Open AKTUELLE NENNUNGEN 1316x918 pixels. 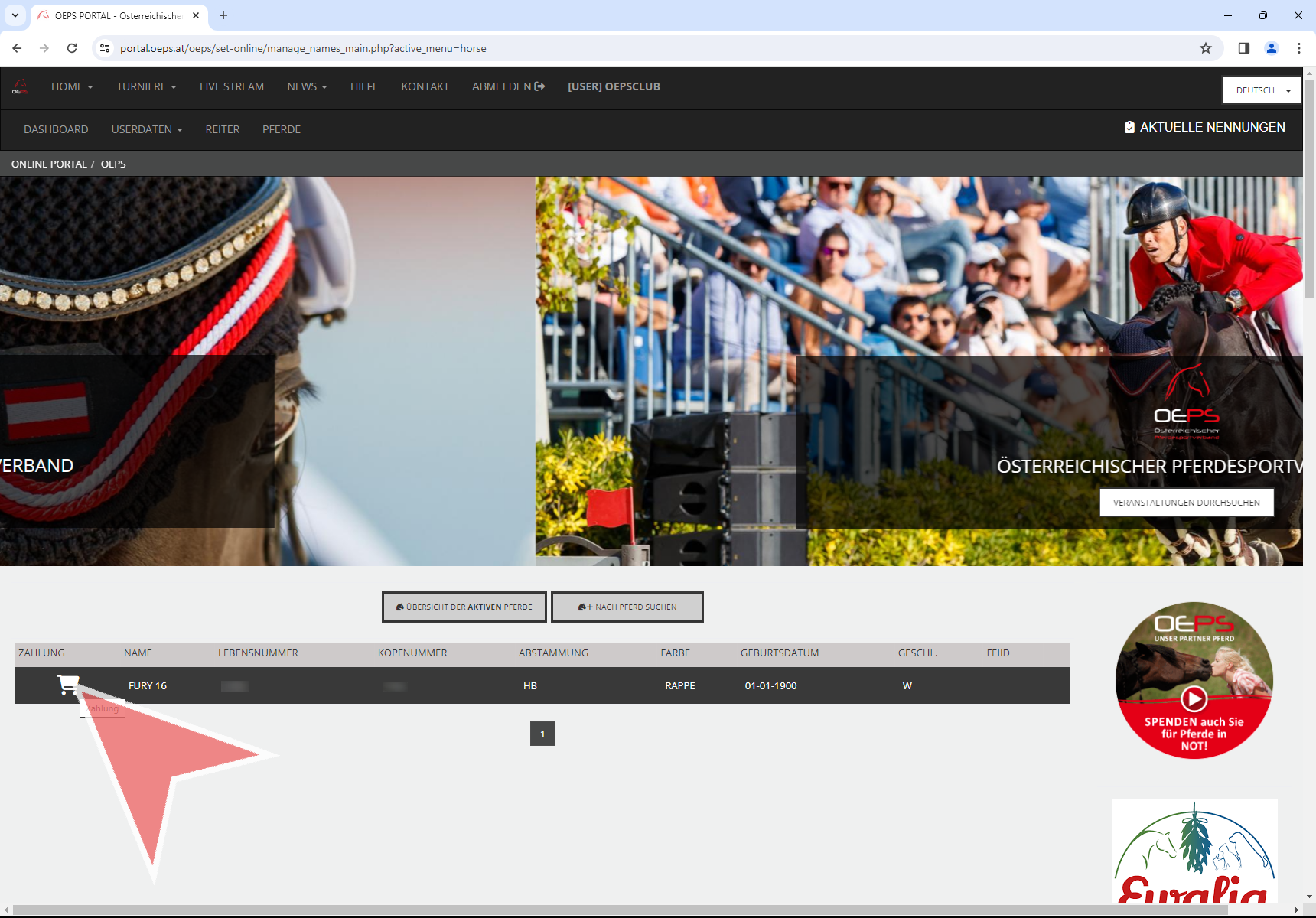1204,127
